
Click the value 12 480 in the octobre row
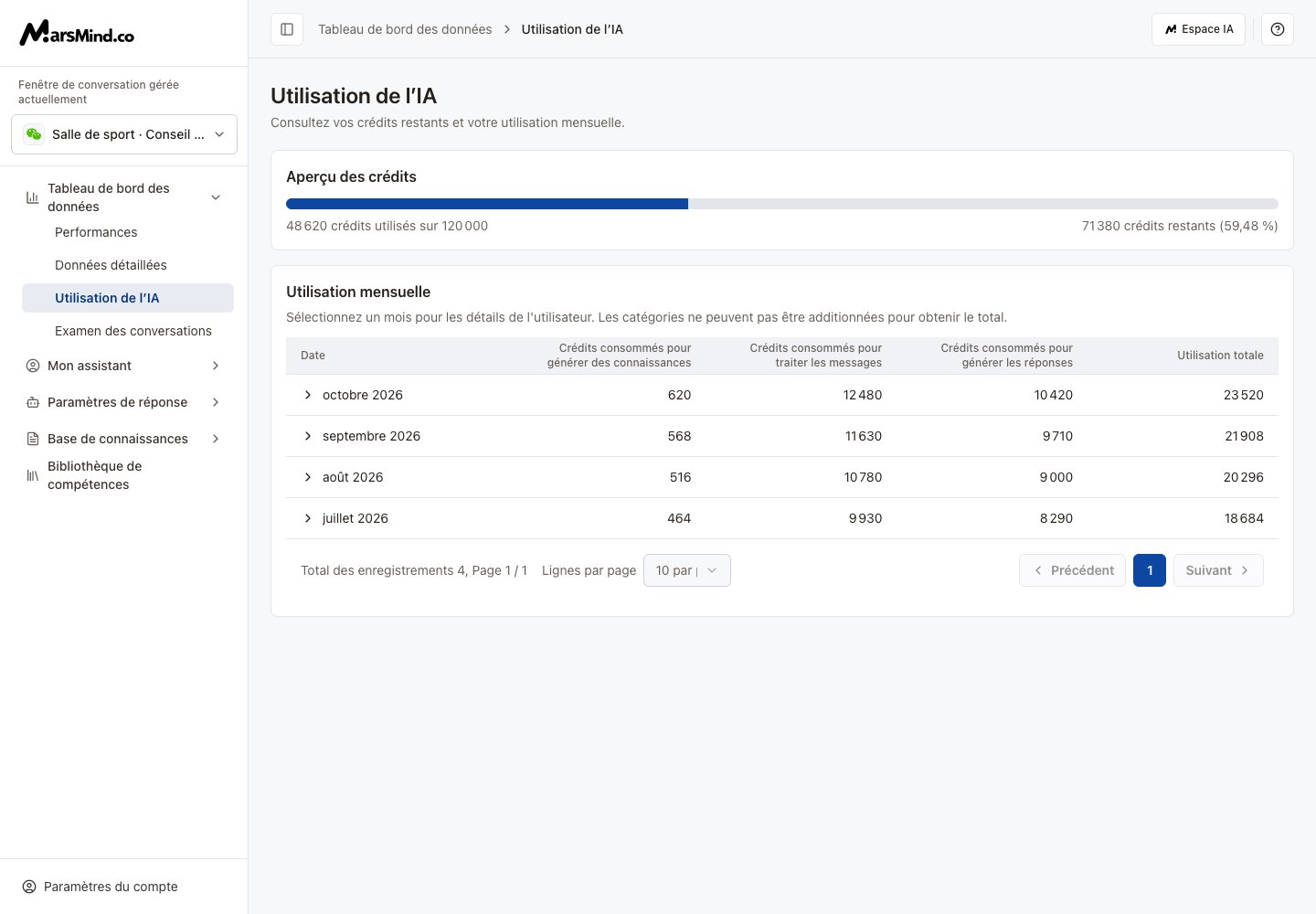click(863, 395)
